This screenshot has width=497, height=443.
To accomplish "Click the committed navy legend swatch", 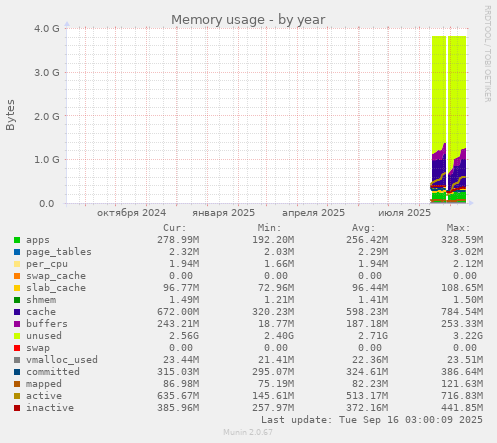I will [x=17, y=372].
